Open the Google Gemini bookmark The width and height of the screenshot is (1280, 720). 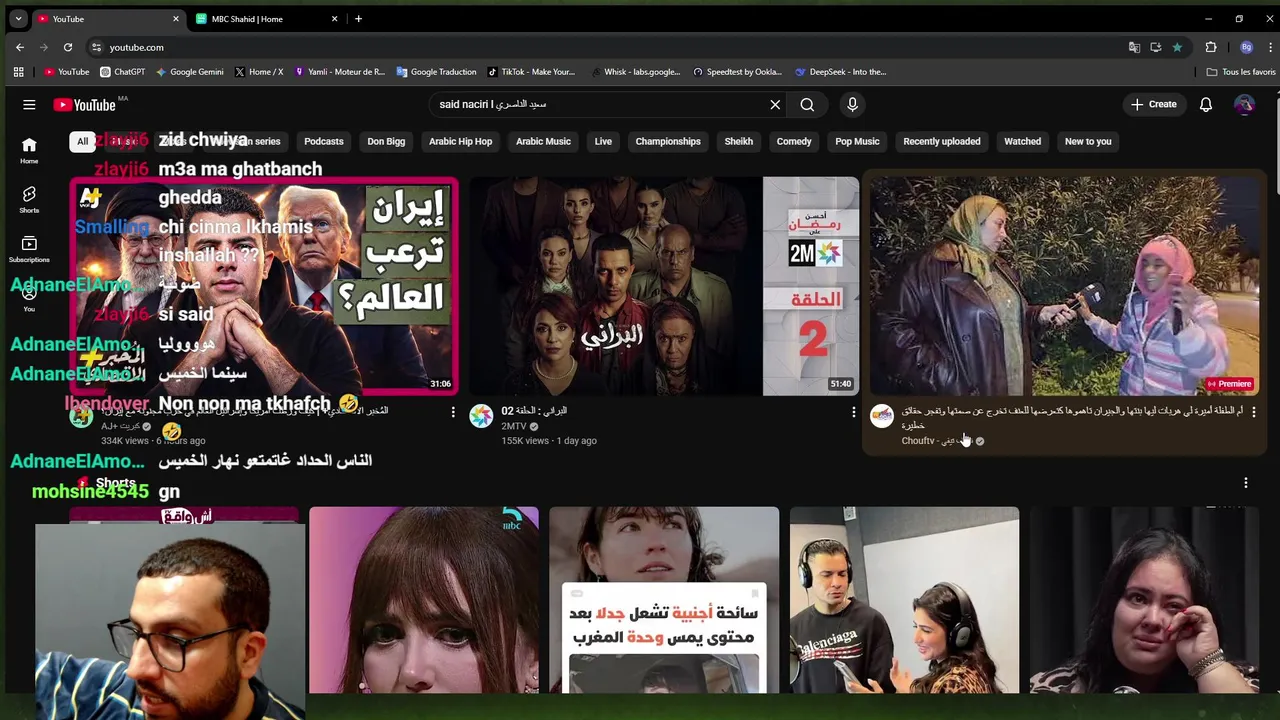(189, 72)
